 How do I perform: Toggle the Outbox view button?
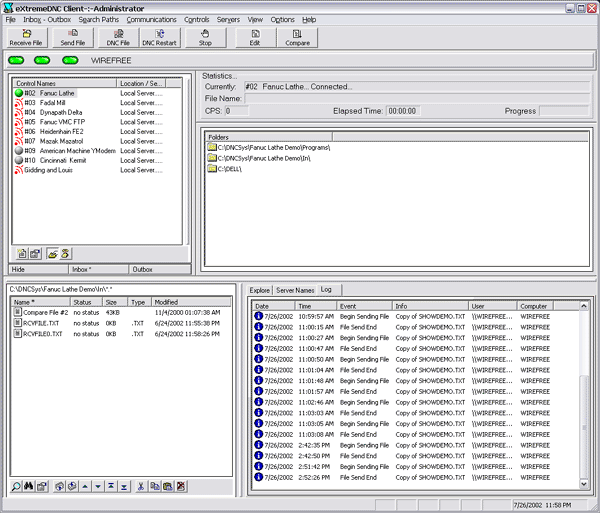(x=160, y=269)
